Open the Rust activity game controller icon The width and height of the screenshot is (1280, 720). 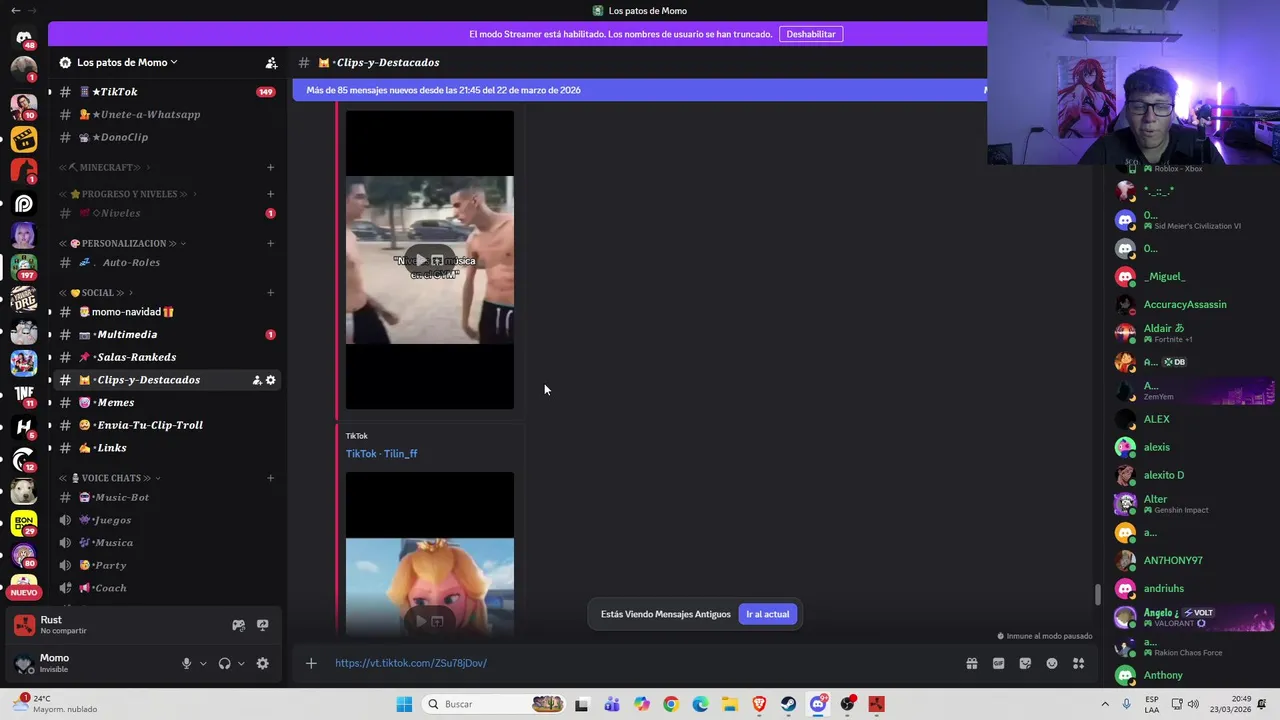(x=238, y=625)
